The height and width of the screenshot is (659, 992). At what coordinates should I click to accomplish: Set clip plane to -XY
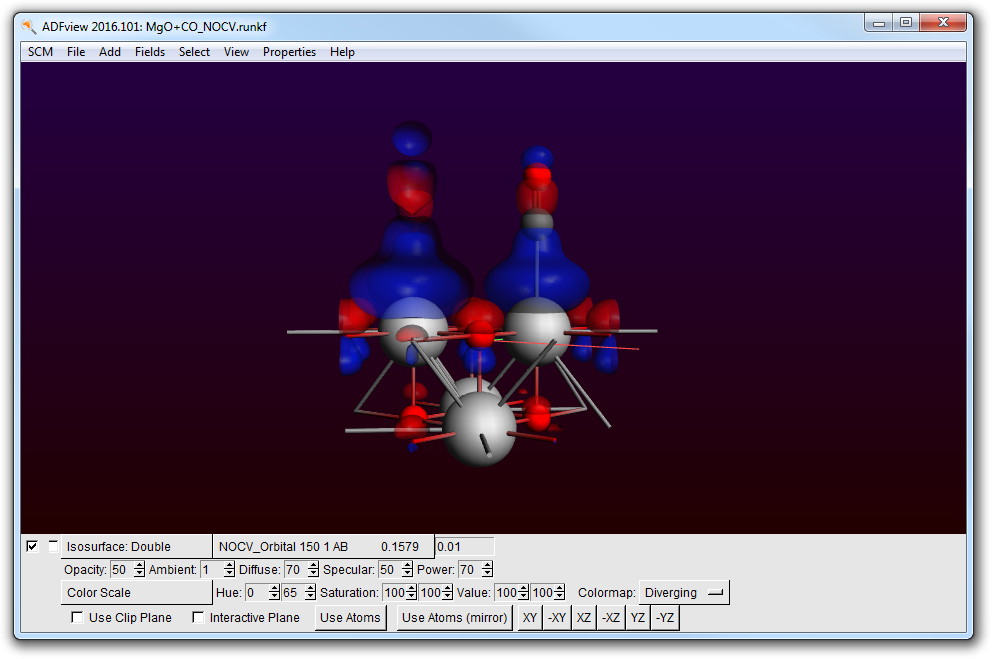coord(557,618)
